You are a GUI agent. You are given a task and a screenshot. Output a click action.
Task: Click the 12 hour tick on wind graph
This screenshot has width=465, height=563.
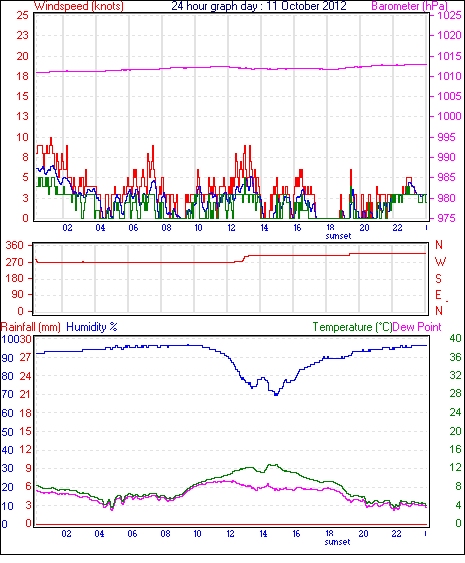(231, 228)
